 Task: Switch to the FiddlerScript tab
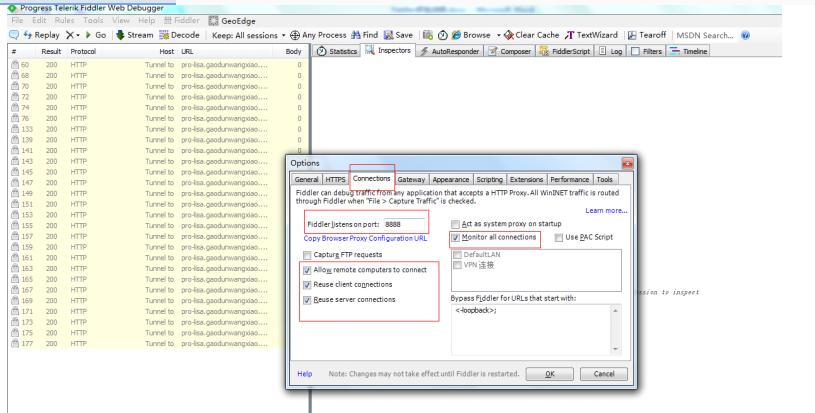[564, 51]
